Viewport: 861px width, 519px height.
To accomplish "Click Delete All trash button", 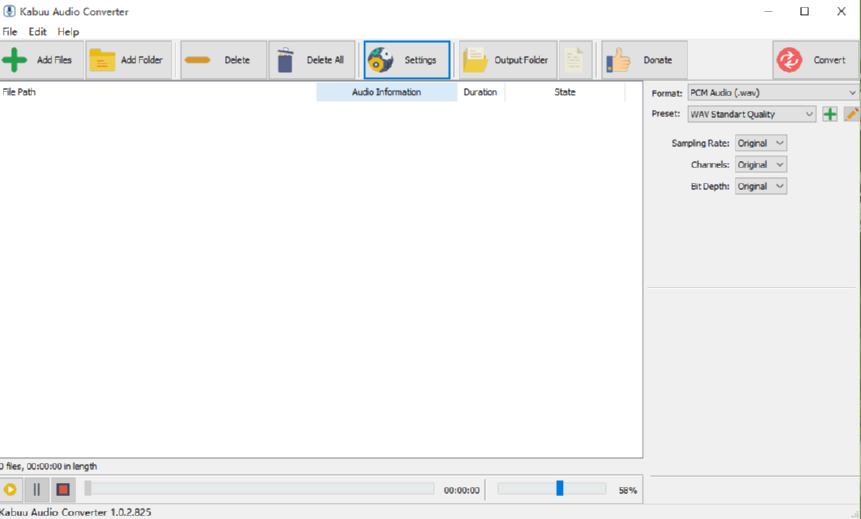I will (311, 60).
